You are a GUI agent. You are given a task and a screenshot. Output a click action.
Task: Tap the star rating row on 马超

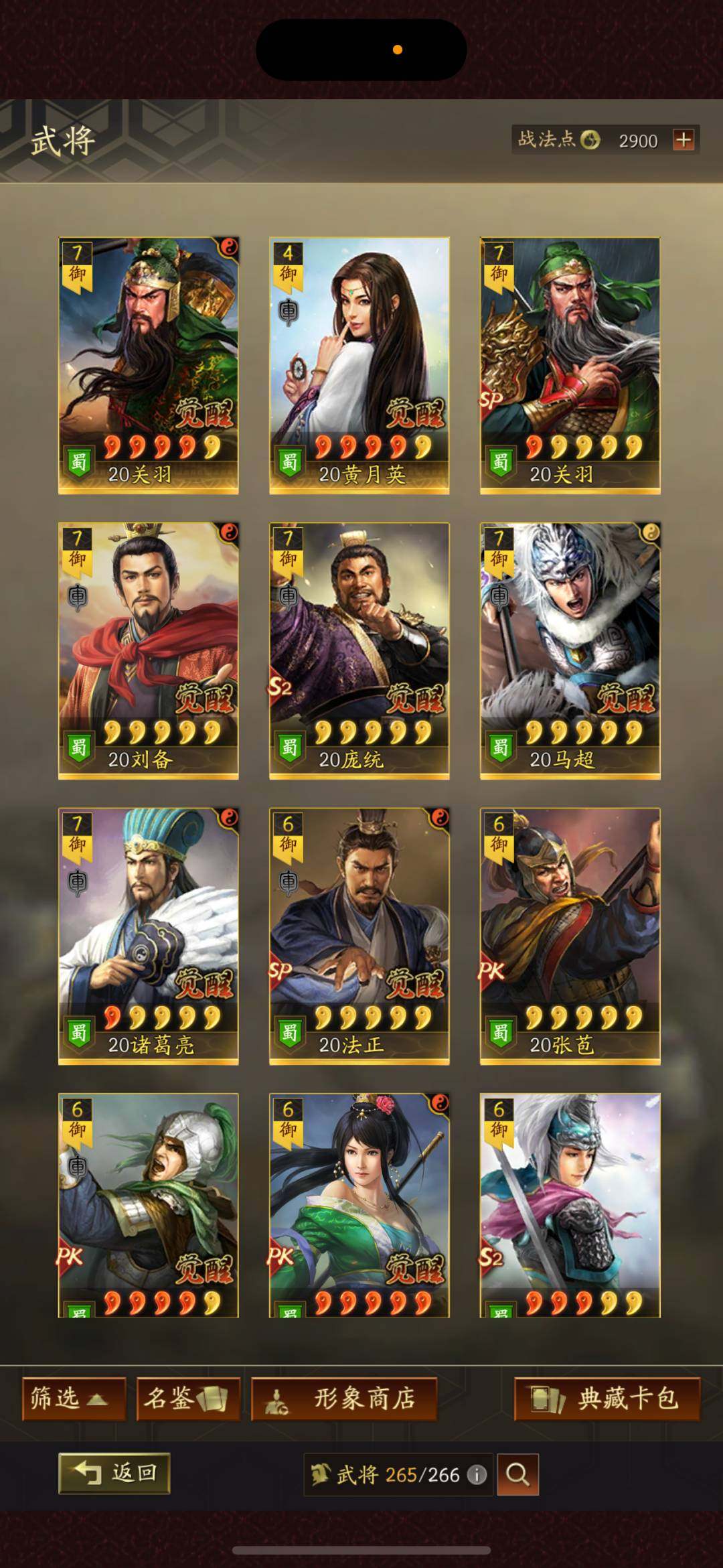click(x=584, y=732)
